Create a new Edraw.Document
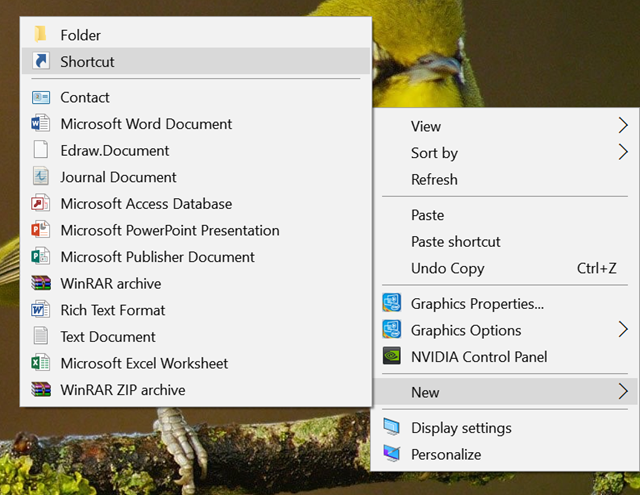This screenshot has height=495, width=640. click(196, 150)
